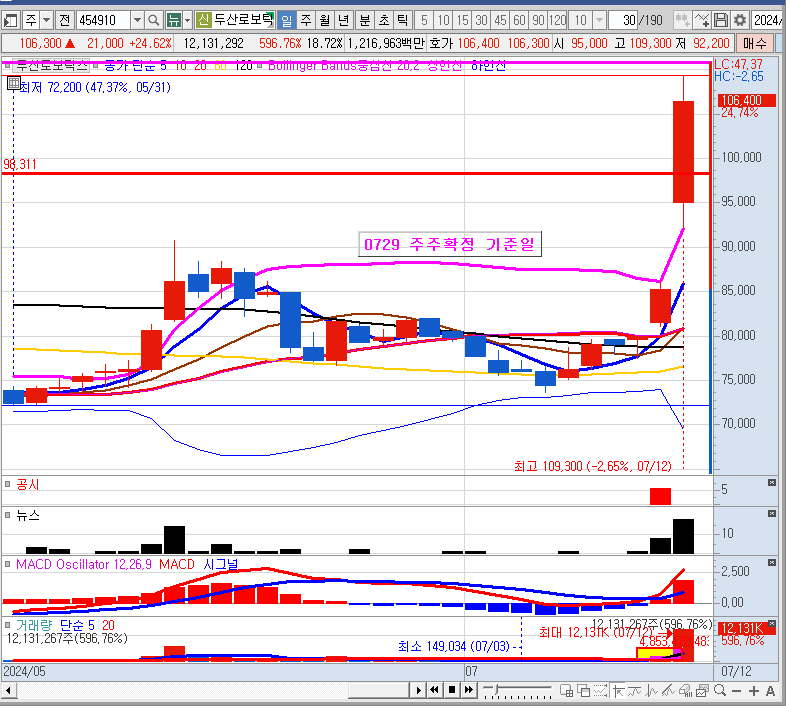
Task: Click the stock code input field 454910
Action: pyautogui.click(x=103, y=21)
